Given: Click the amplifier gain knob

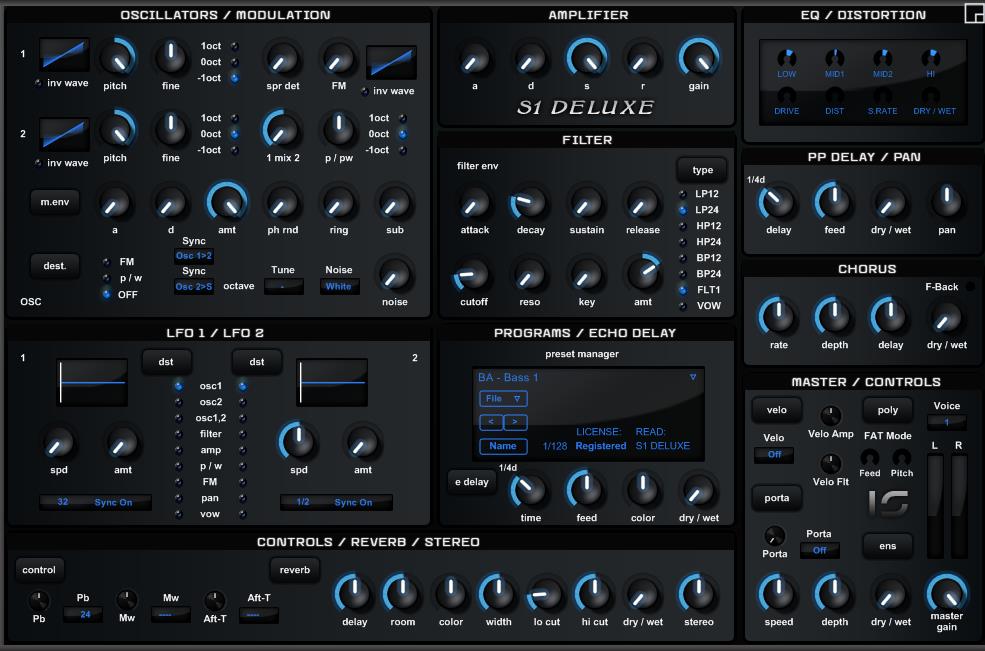Looking at the screenshot, I should point(698,59).
